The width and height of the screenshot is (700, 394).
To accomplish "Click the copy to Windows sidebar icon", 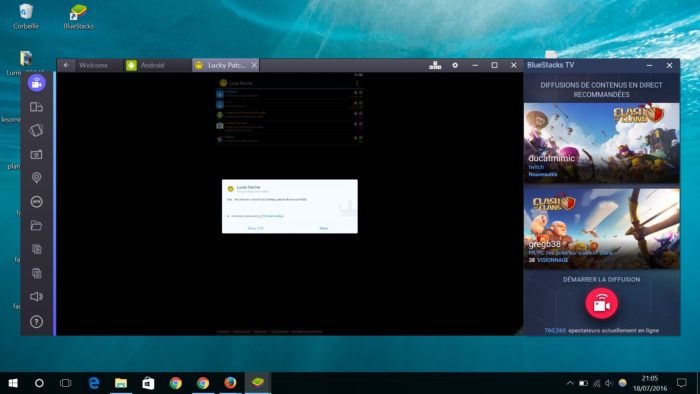I will pos(36,249).
